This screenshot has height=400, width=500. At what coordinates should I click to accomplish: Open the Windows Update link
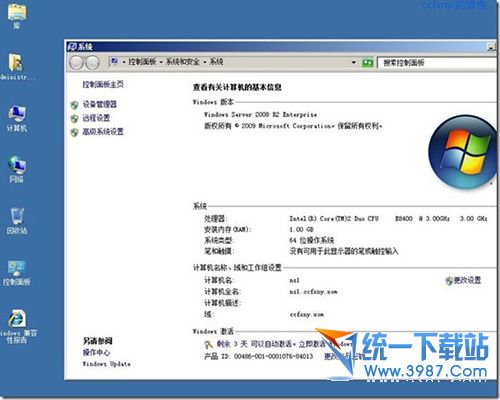[x=106, y=364]
